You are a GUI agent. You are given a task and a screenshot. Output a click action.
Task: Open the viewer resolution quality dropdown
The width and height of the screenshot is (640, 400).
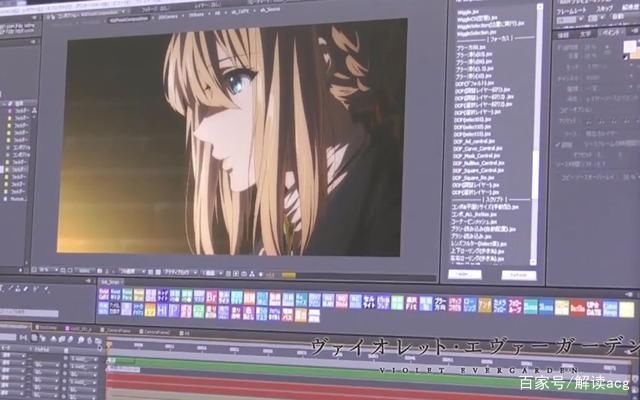132,271
